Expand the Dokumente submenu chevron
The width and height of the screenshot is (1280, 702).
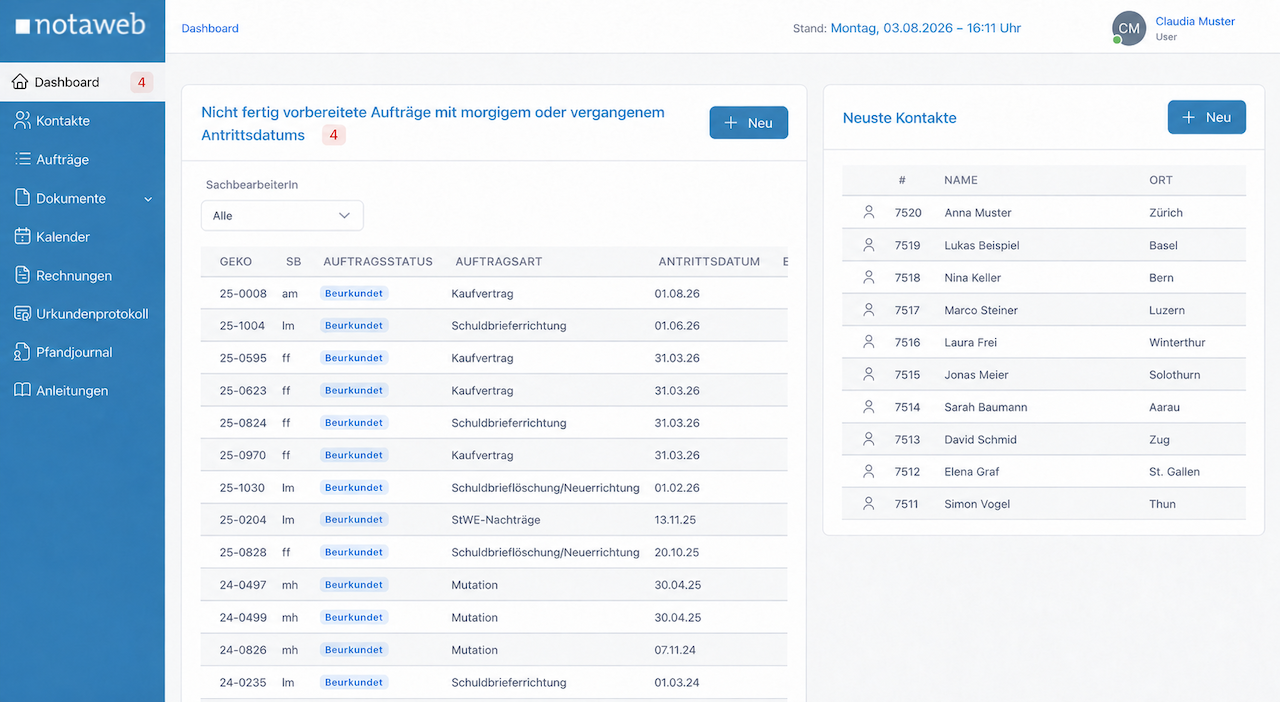click(x=148, y=199)
